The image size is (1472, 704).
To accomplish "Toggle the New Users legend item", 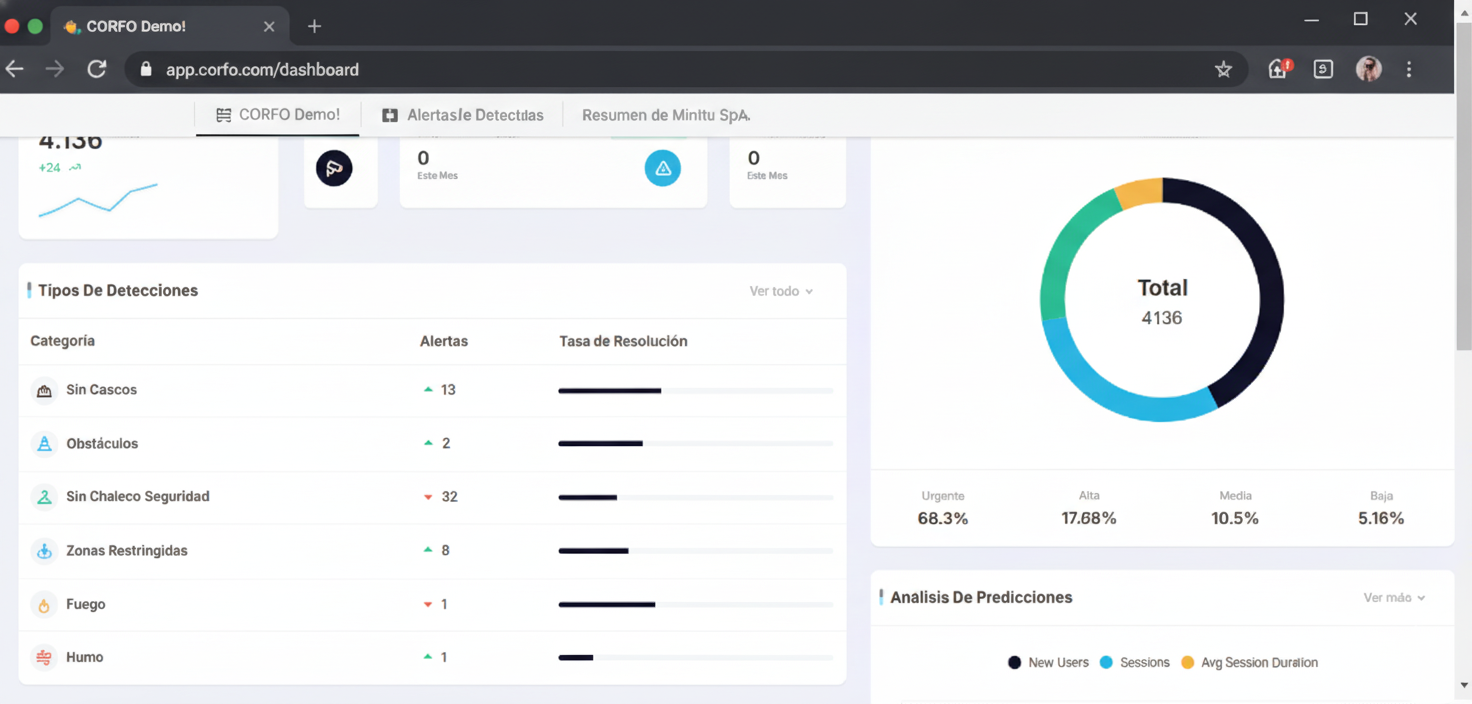I will point(1048,662).
